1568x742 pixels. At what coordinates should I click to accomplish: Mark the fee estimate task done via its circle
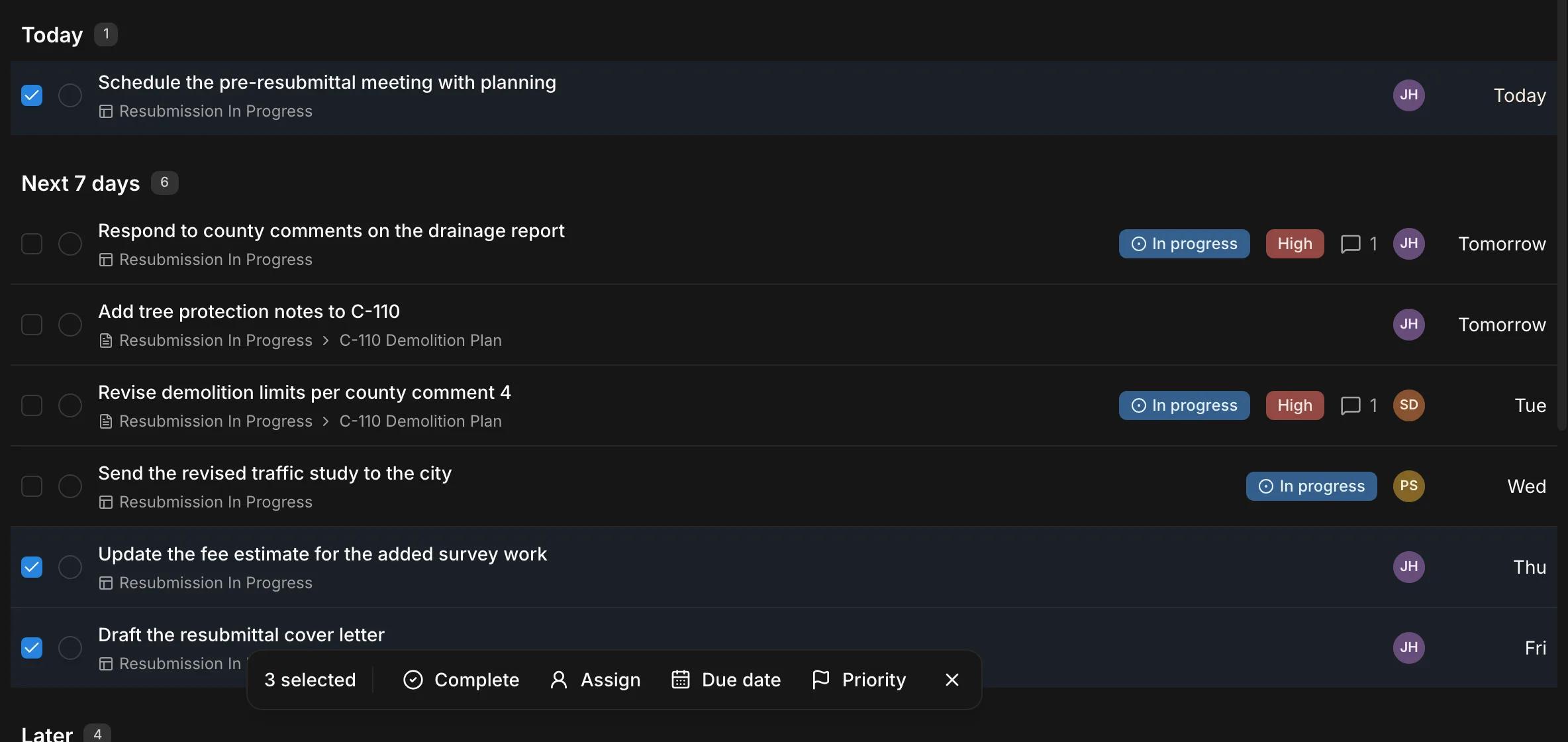[x=70, y=567]
